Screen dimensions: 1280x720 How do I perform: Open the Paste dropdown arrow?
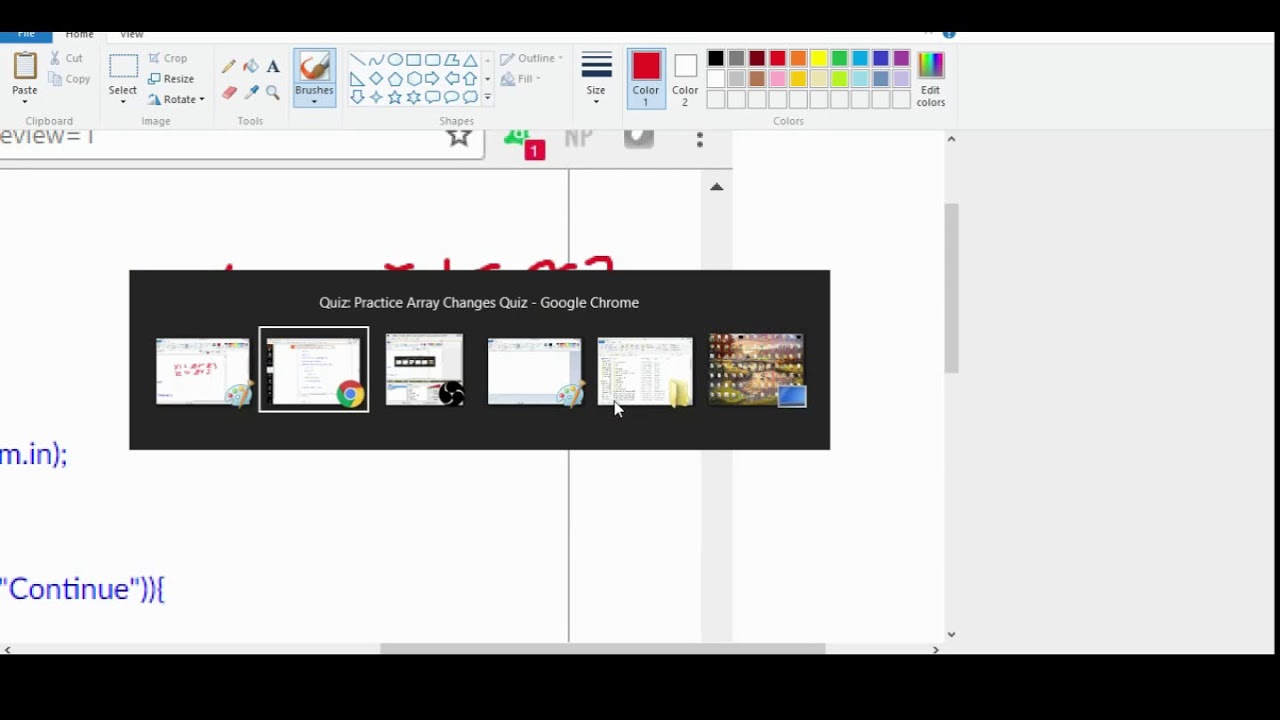[25, 101]
